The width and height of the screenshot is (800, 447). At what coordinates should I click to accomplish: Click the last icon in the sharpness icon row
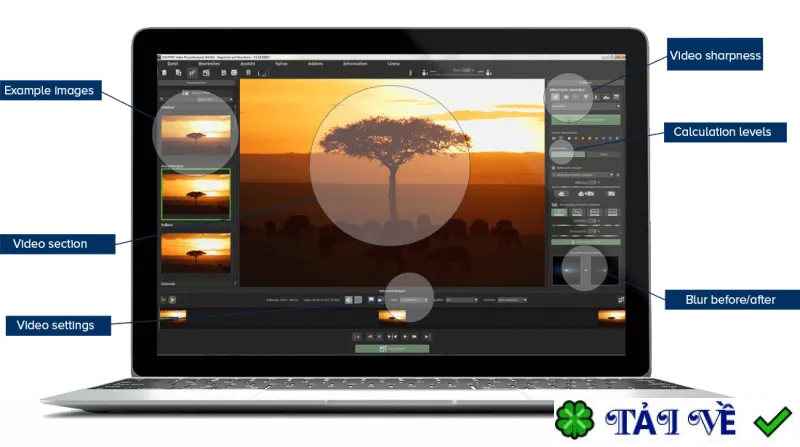(616, 97)
